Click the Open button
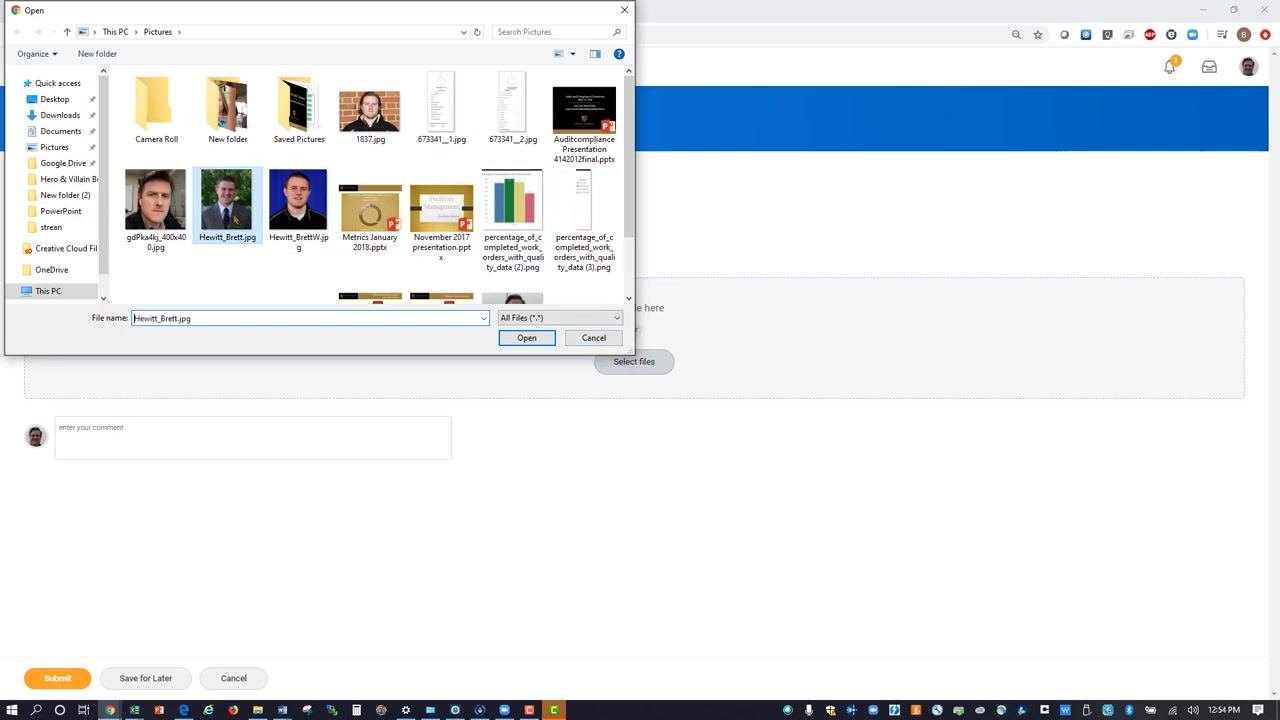 (527, 338)
